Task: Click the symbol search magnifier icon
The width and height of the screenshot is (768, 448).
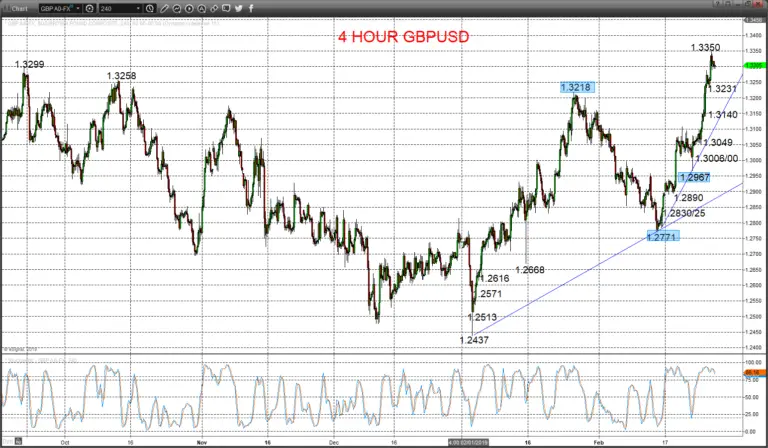Action: tap(90, 8)
